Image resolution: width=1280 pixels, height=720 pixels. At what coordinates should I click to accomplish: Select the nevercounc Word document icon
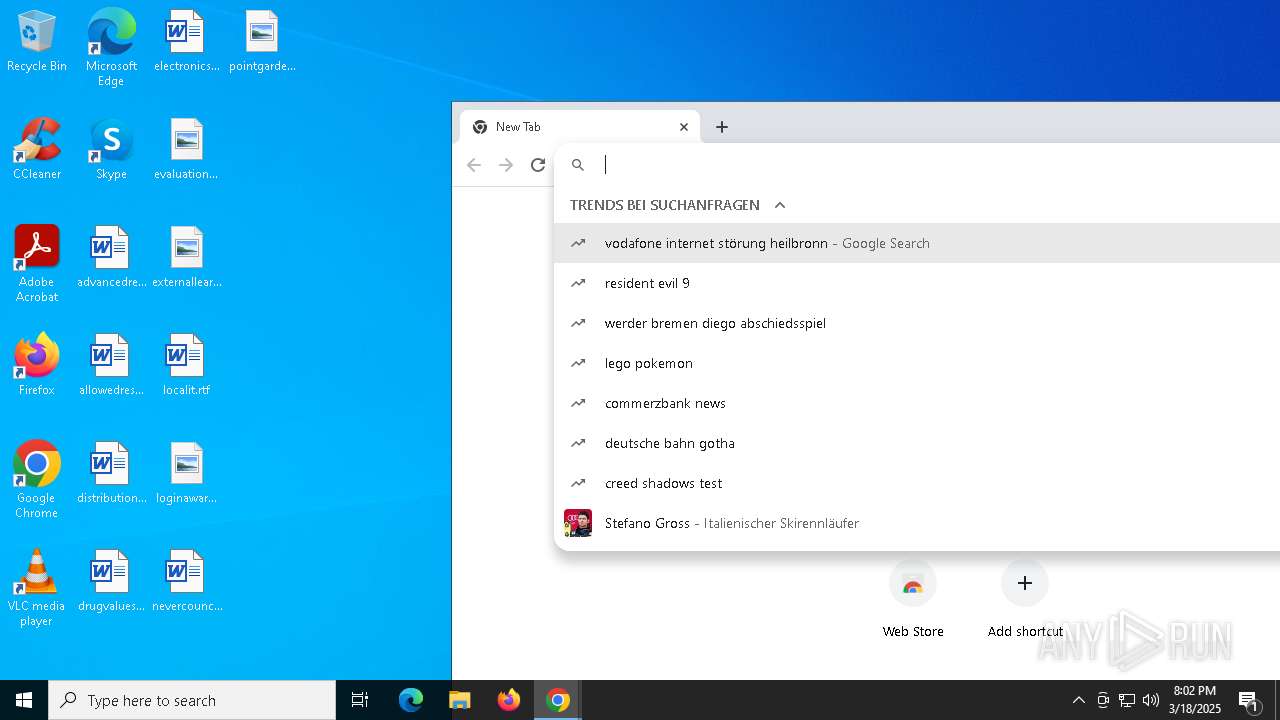pos(186,581)
